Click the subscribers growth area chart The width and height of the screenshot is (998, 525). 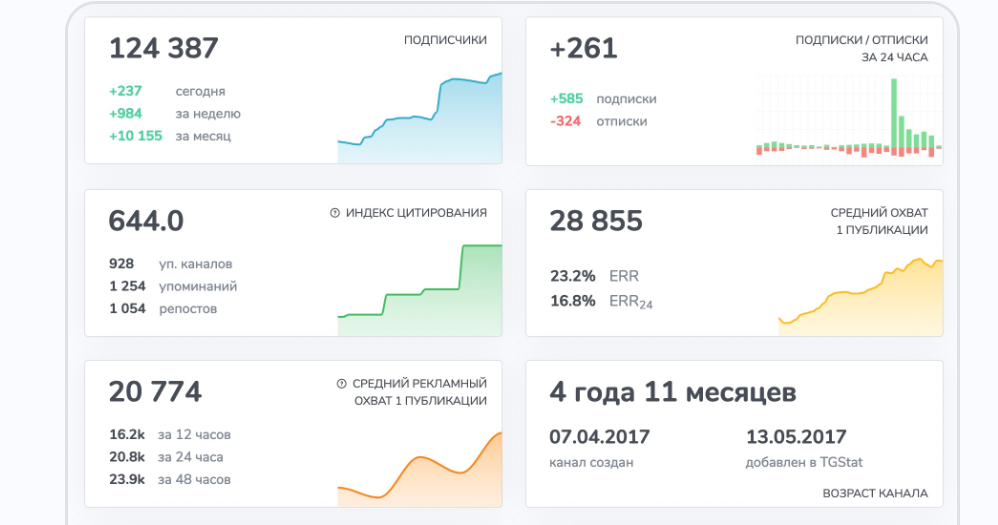(419, 118)
